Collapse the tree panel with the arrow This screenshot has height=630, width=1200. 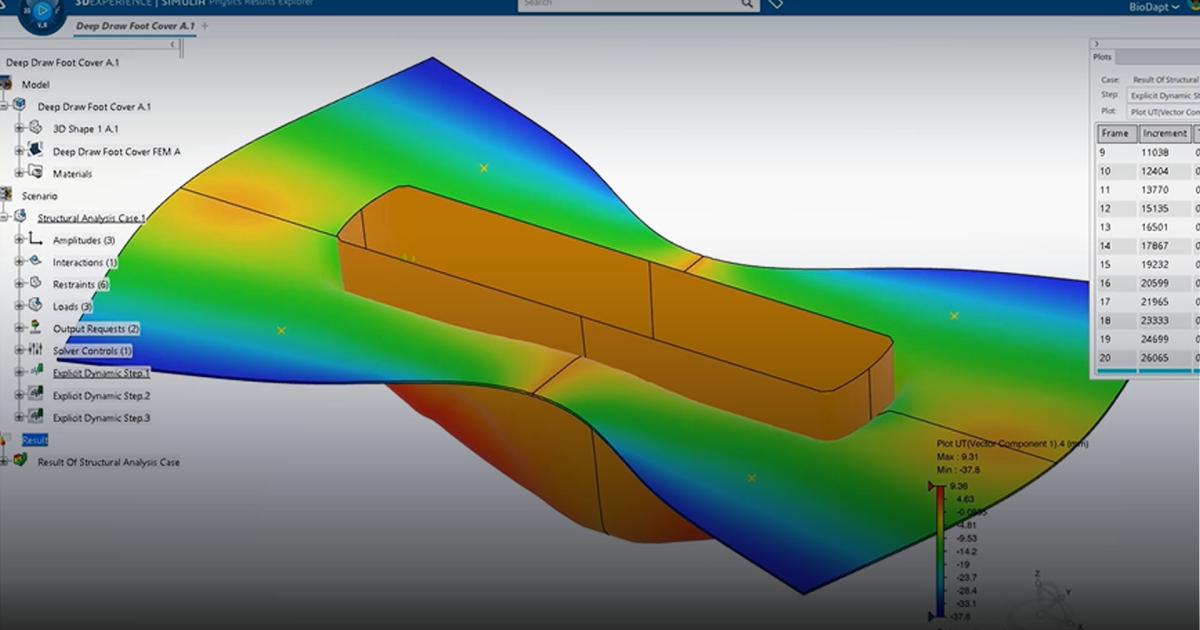[x=175, y=45]
